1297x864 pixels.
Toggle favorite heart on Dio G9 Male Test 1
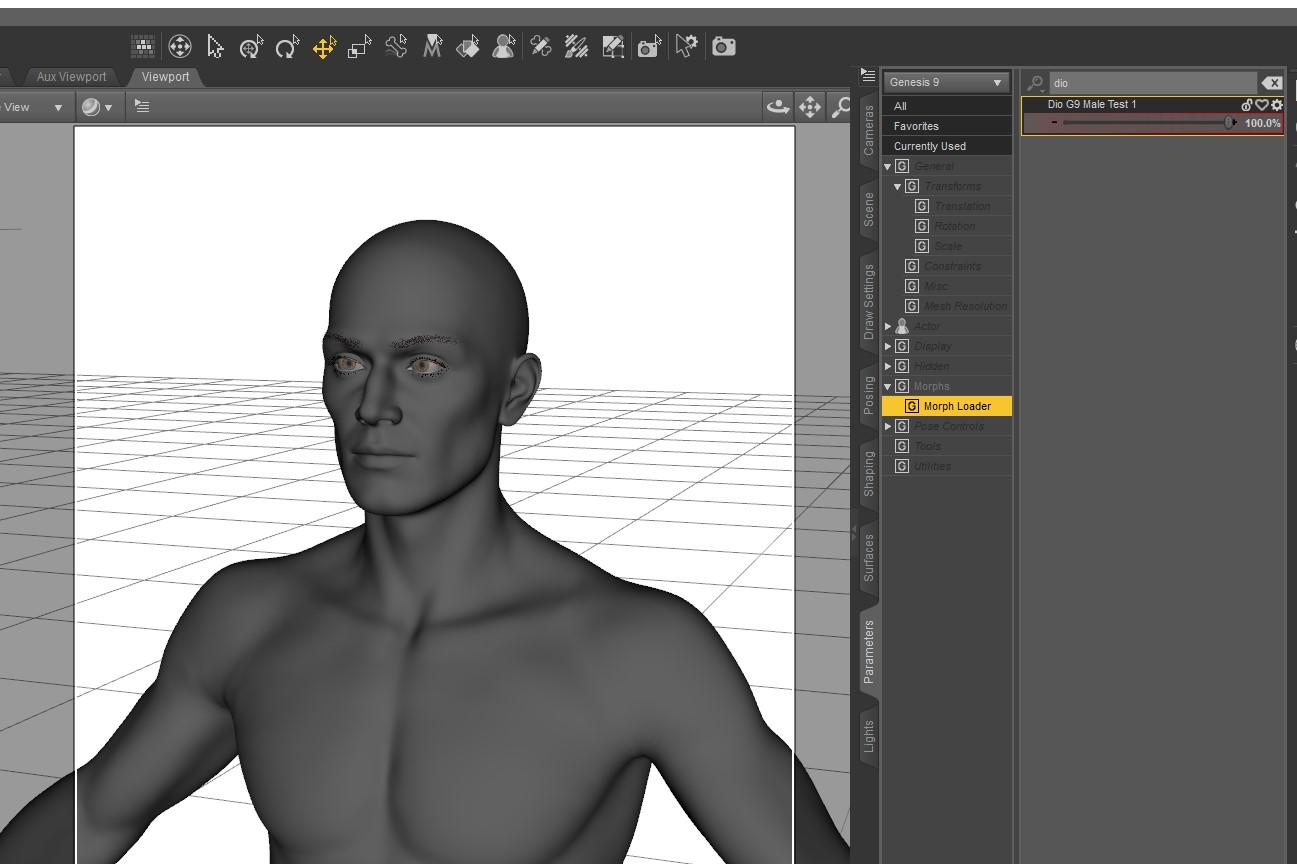click(x=1262, y=105)
